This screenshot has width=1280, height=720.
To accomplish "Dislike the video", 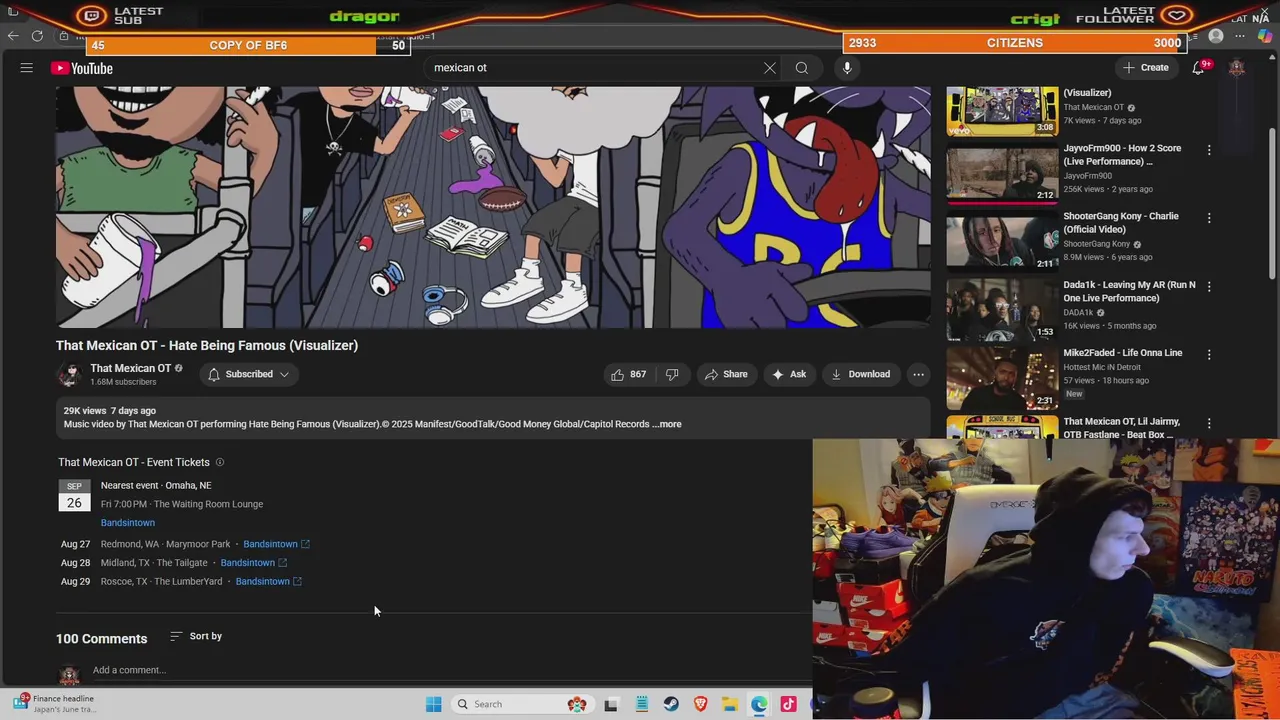I will 672,374.
